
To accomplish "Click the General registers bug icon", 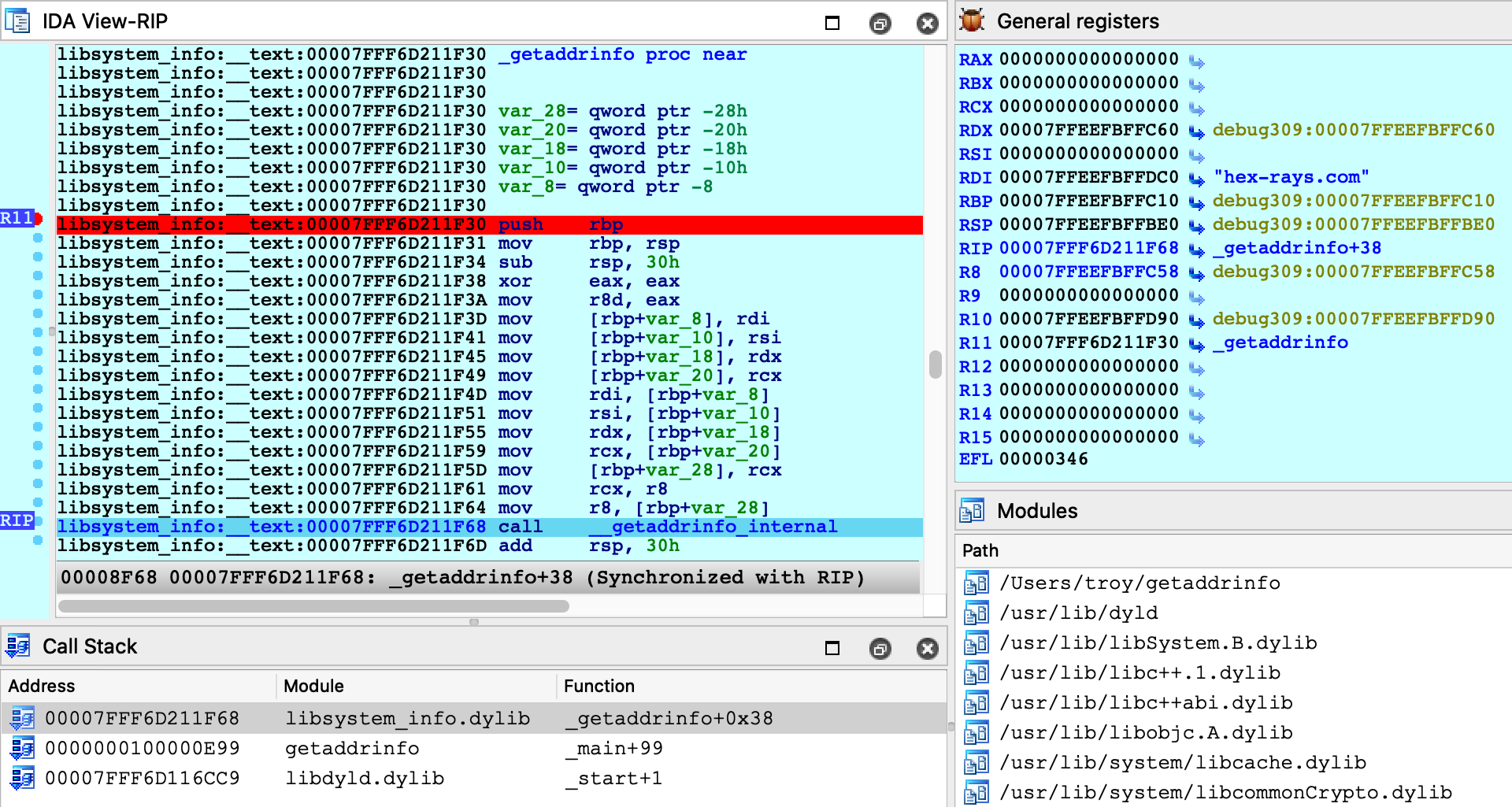I will (x=972, y=21).
